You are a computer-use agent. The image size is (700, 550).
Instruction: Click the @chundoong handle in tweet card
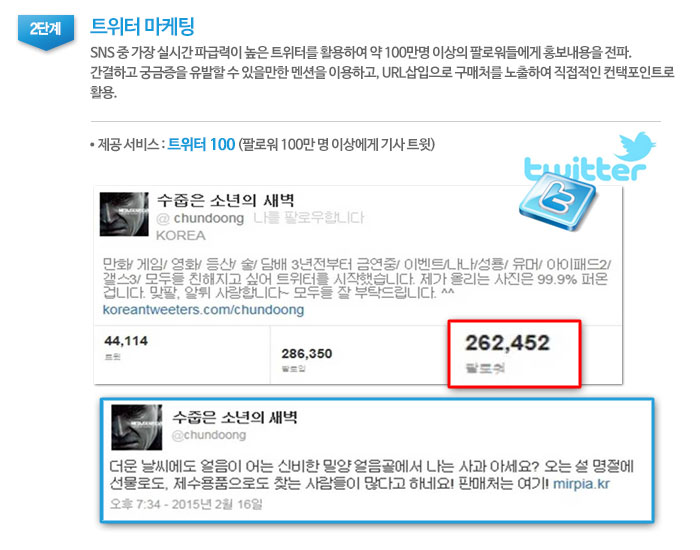209,435
